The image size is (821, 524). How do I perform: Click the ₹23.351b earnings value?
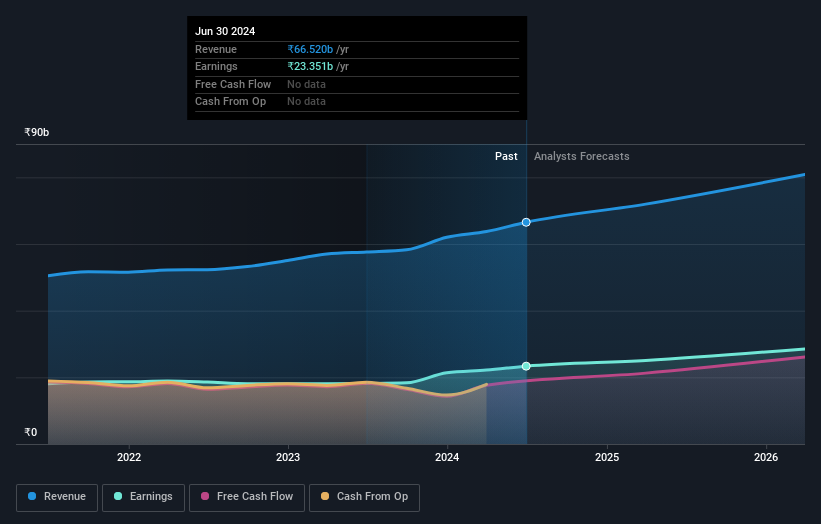(x=310, y=66)
